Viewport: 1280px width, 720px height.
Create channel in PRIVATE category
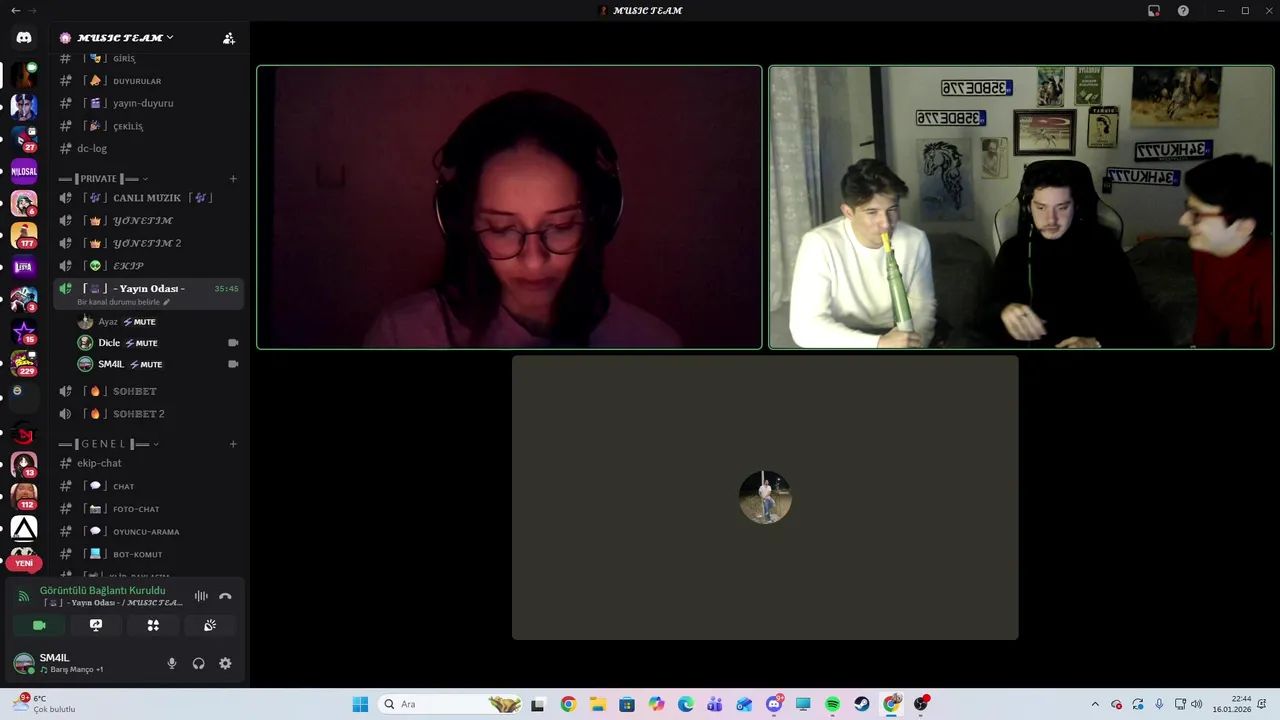click(233, 179)
